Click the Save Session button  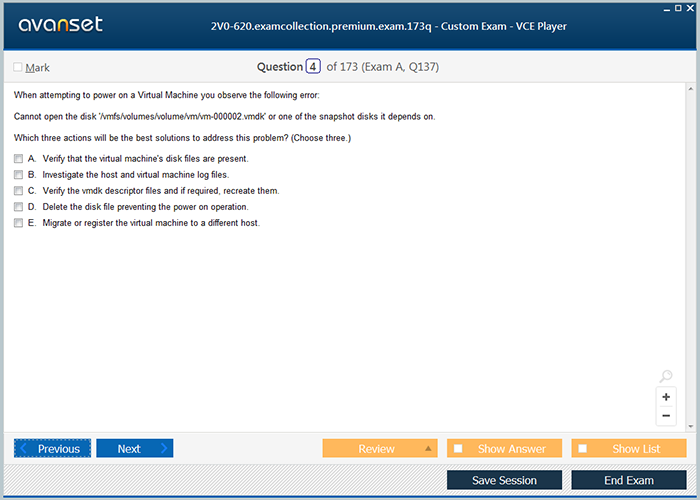pyautogui.click(x=504, y=480)
